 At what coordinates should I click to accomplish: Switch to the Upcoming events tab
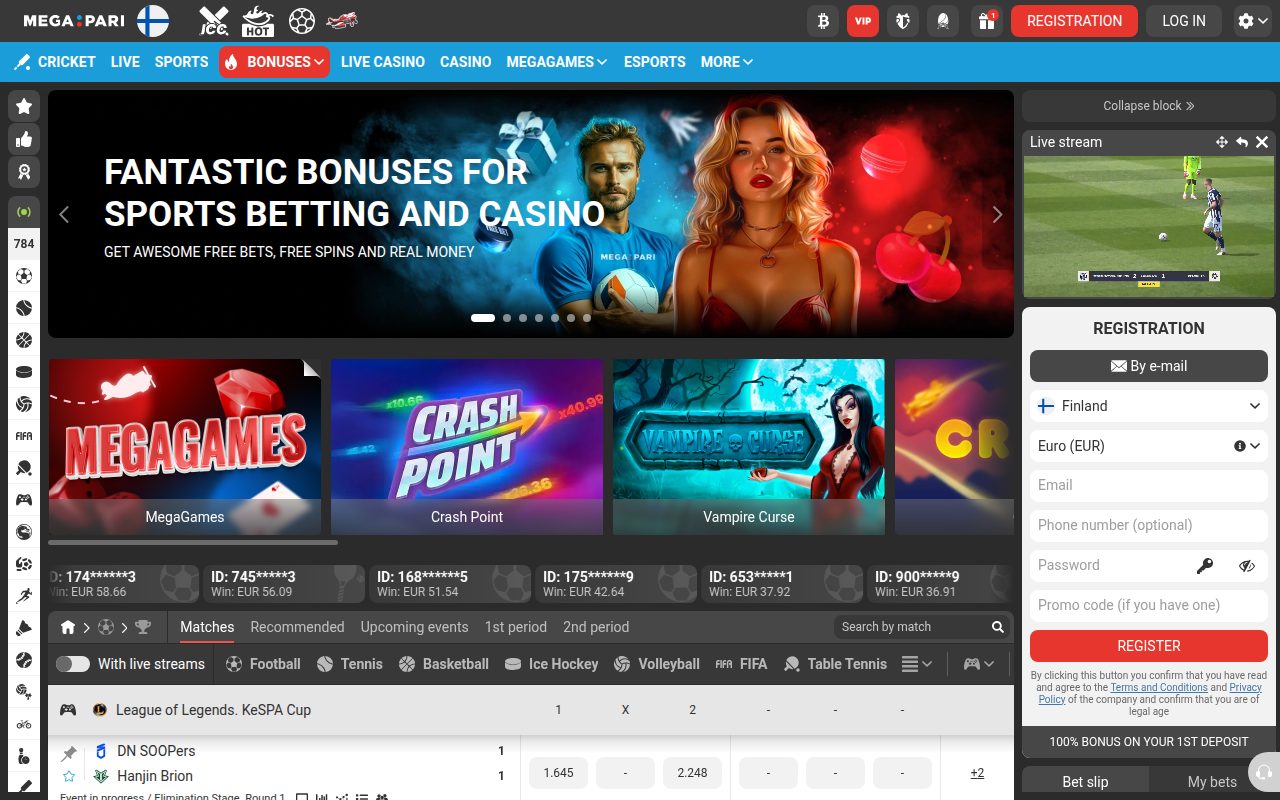click(414, 627)
